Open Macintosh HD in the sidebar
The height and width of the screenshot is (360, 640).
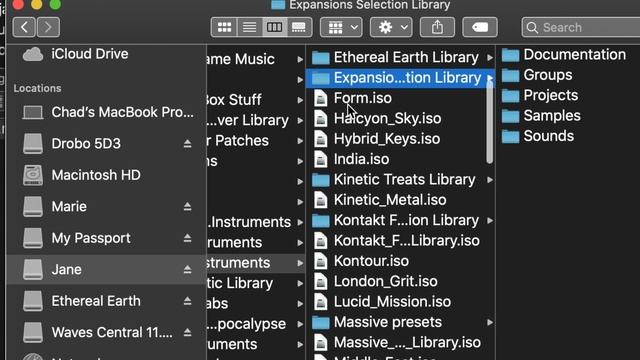[x=82, y=175]
